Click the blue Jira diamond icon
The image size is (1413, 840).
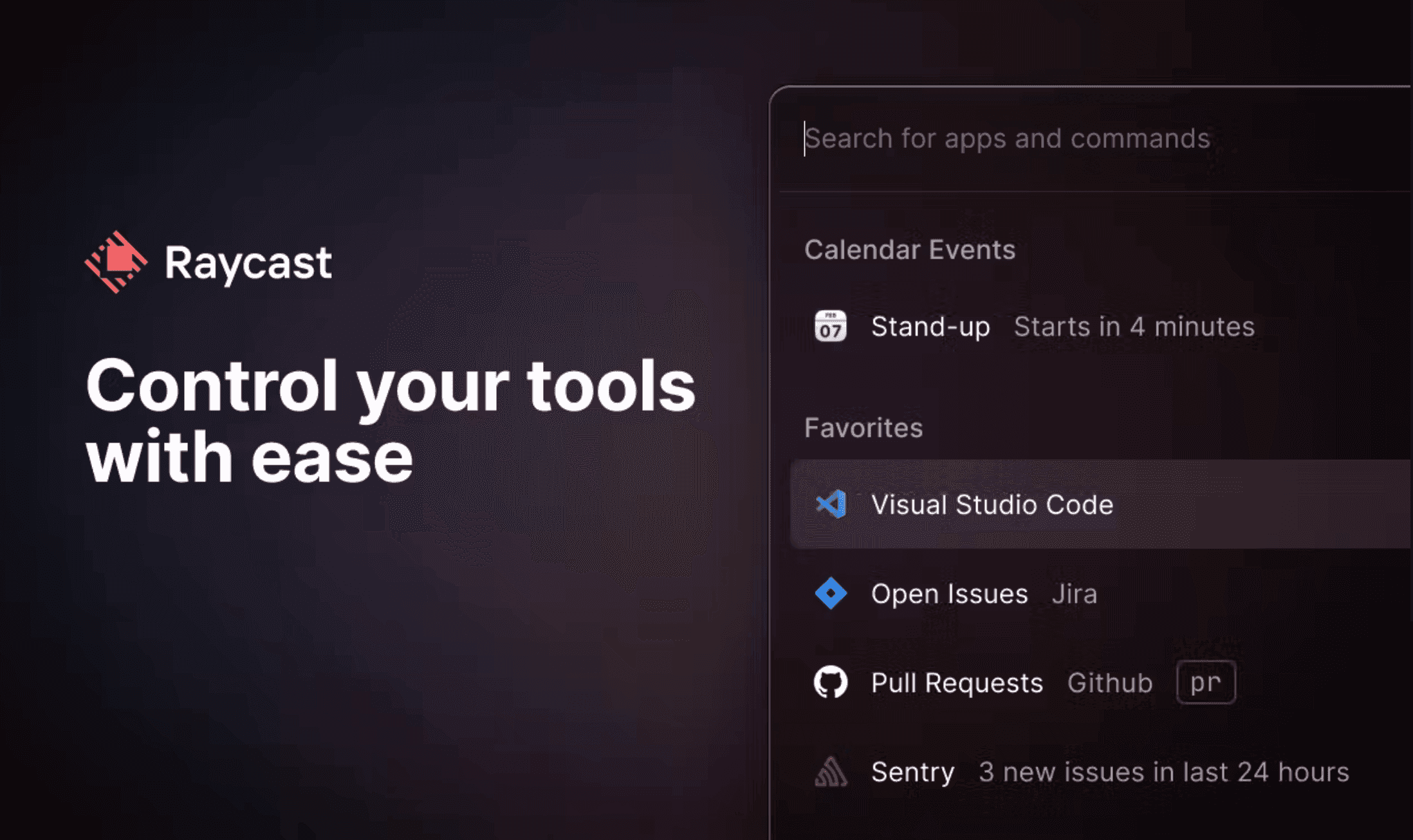coord(831,593)
